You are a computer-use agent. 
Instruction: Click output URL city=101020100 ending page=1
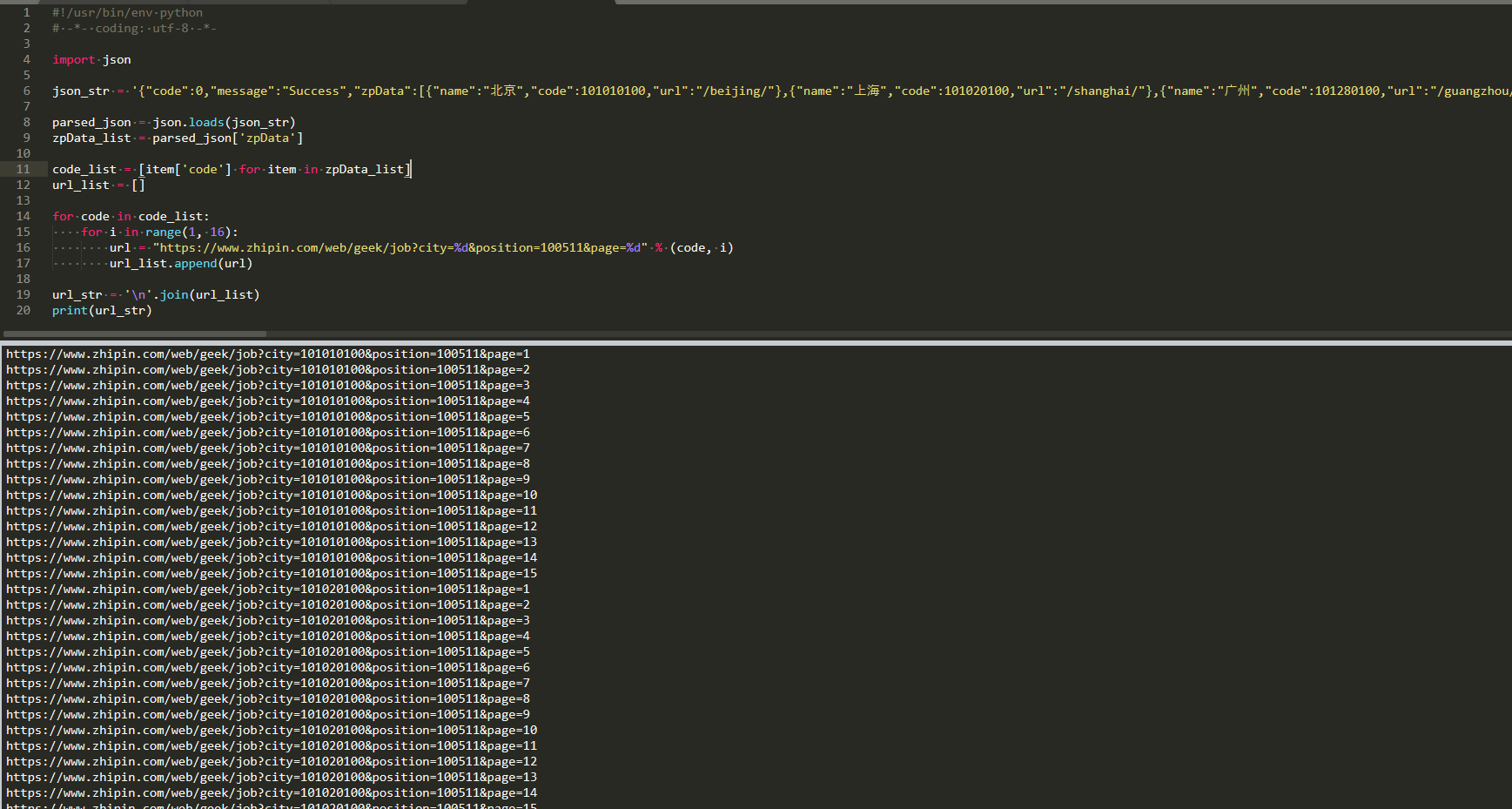coord(268,589)
